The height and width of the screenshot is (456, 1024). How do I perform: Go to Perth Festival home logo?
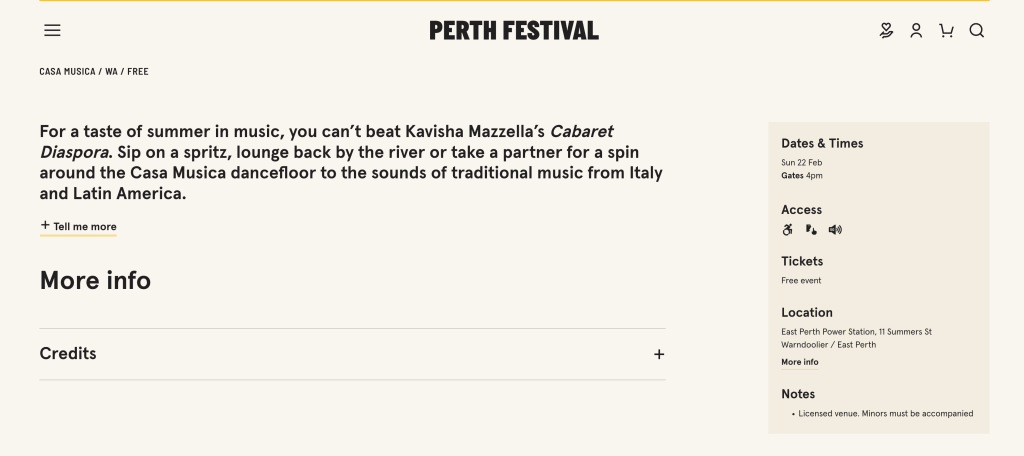point(514,30)
